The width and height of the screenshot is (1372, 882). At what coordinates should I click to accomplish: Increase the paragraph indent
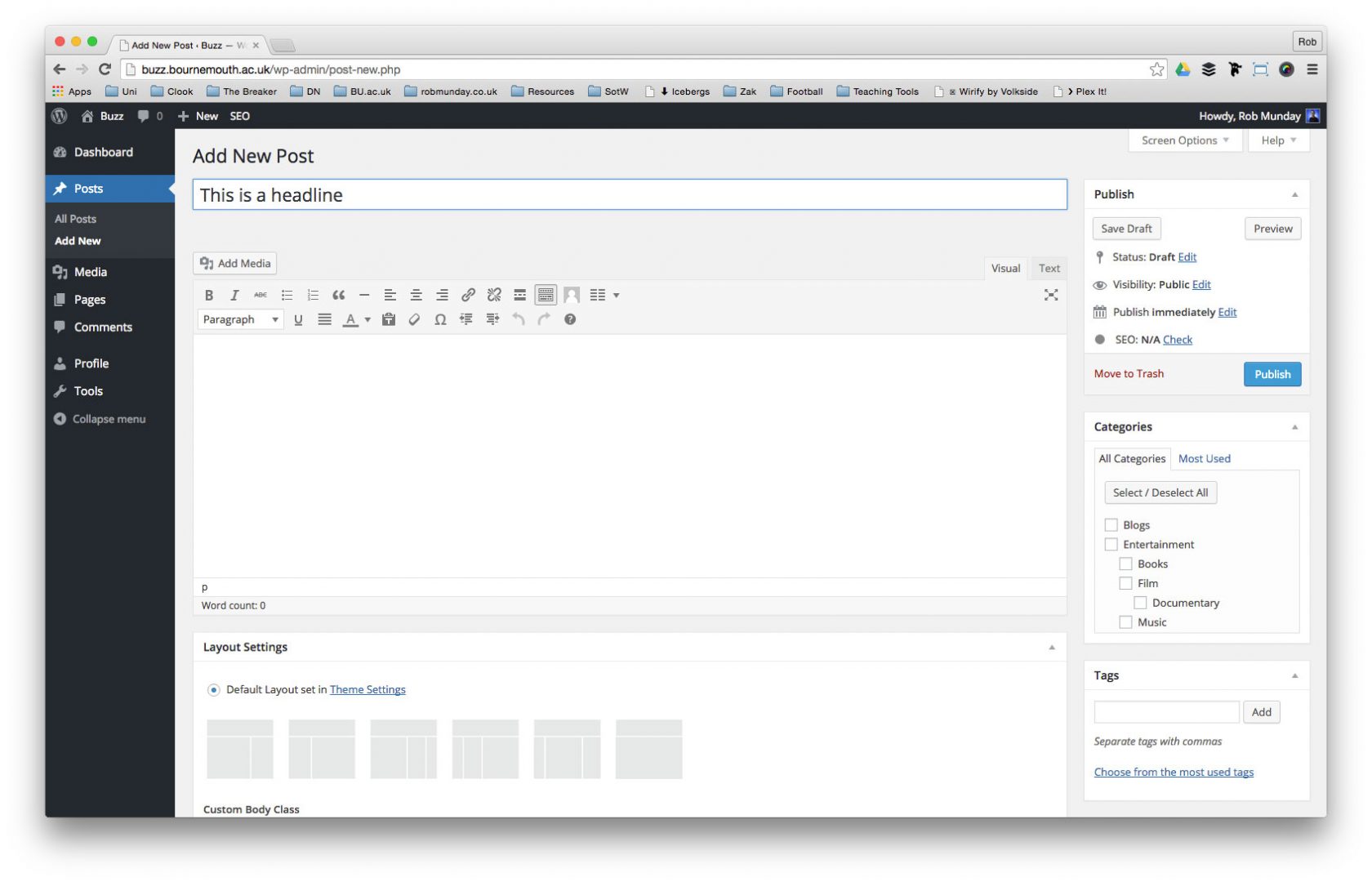(x=492, y=319)
